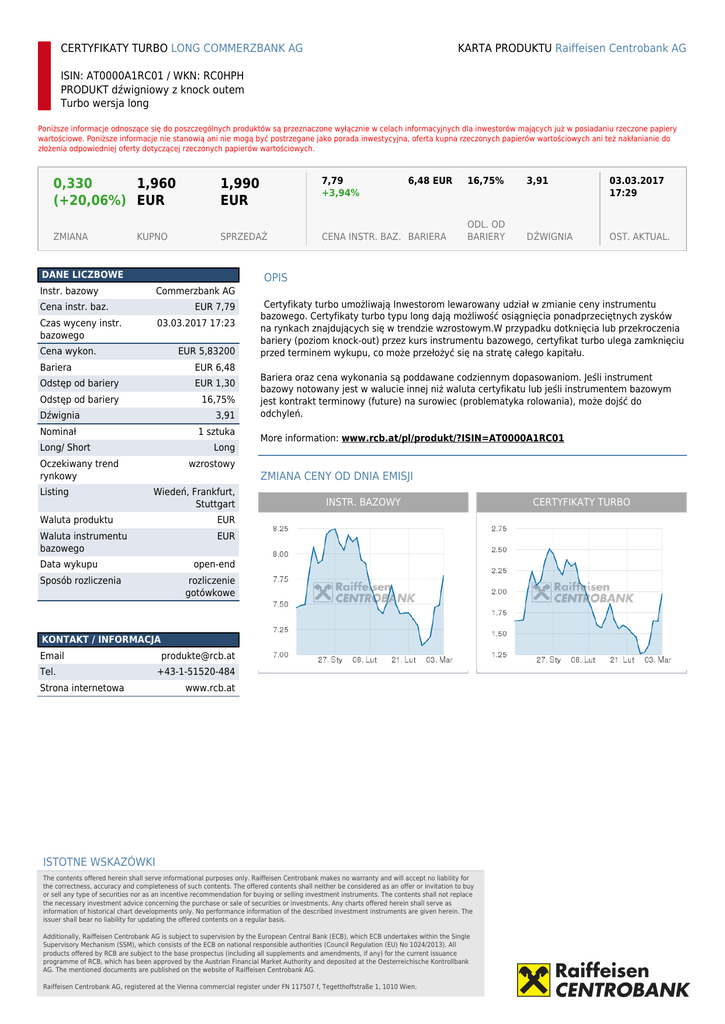Click the ZMIANA CENY OD DNIA EMISJI heading
The image size is (725, 1024).
336,476
